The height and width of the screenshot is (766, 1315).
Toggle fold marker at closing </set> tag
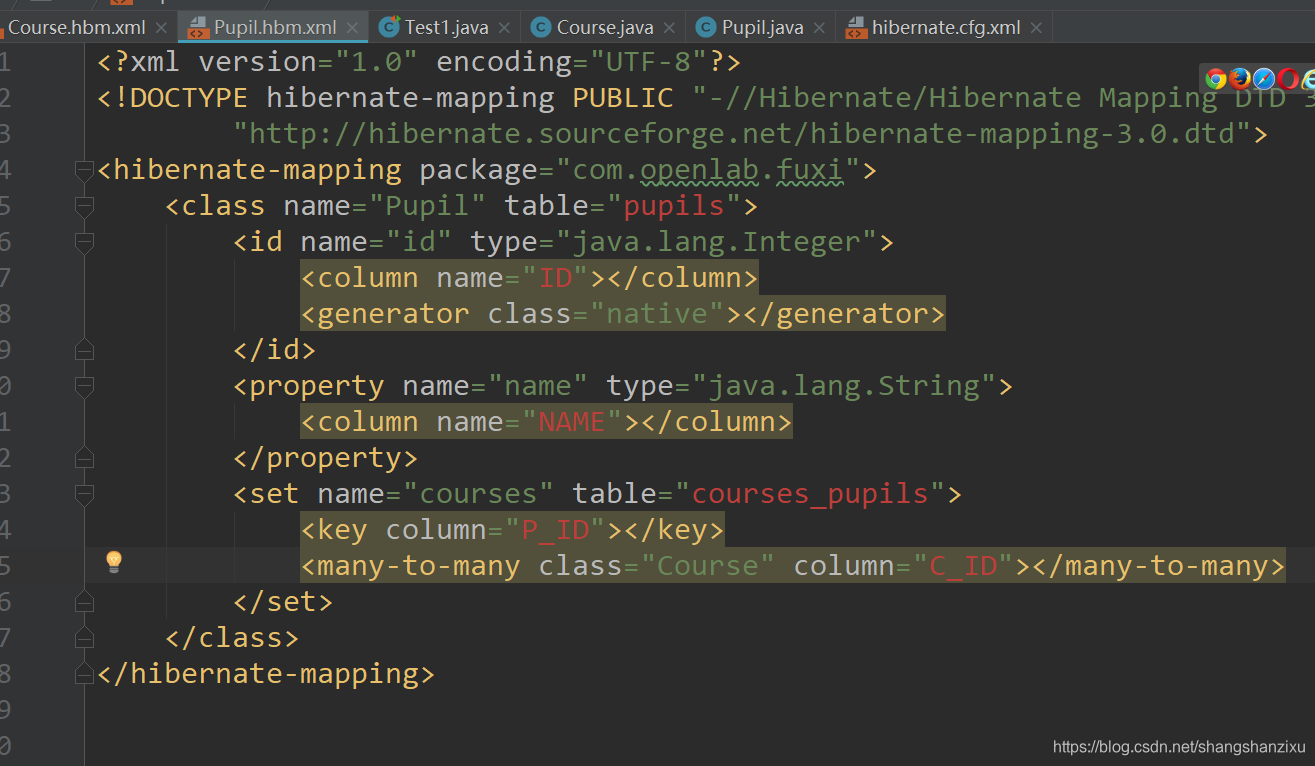84,602
